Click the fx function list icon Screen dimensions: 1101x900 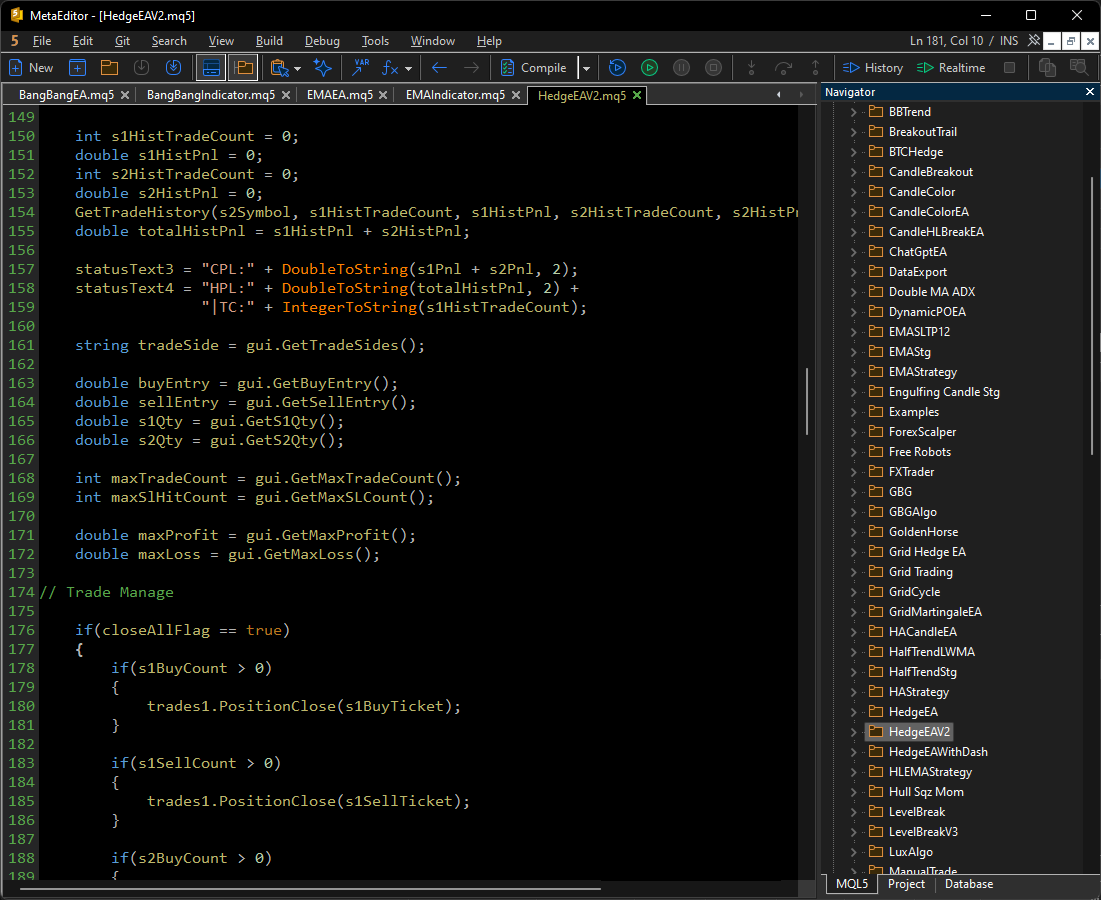click(x=390, y=68)
